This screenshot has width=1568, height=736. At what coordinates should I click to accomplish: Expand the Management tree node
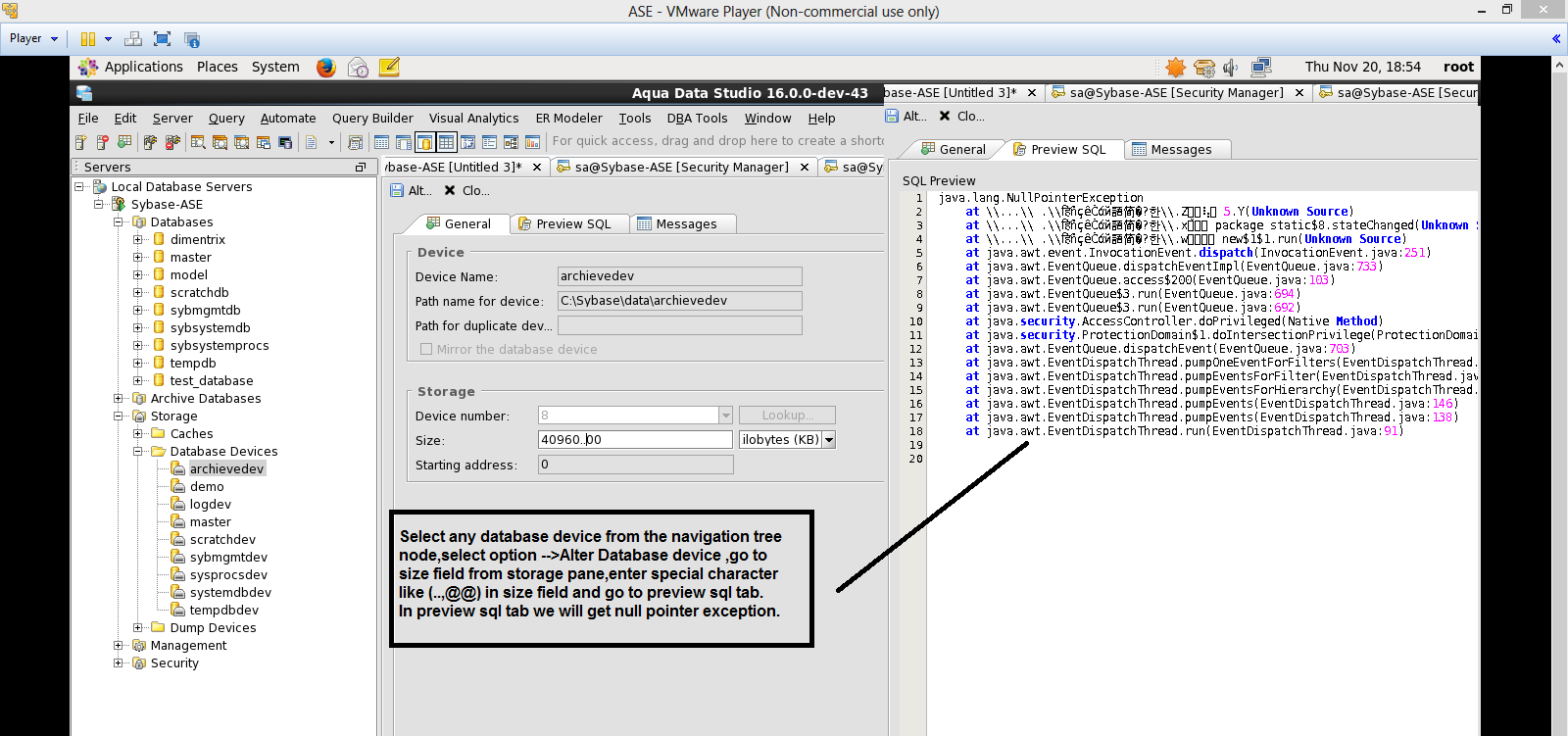pos(118,646)
